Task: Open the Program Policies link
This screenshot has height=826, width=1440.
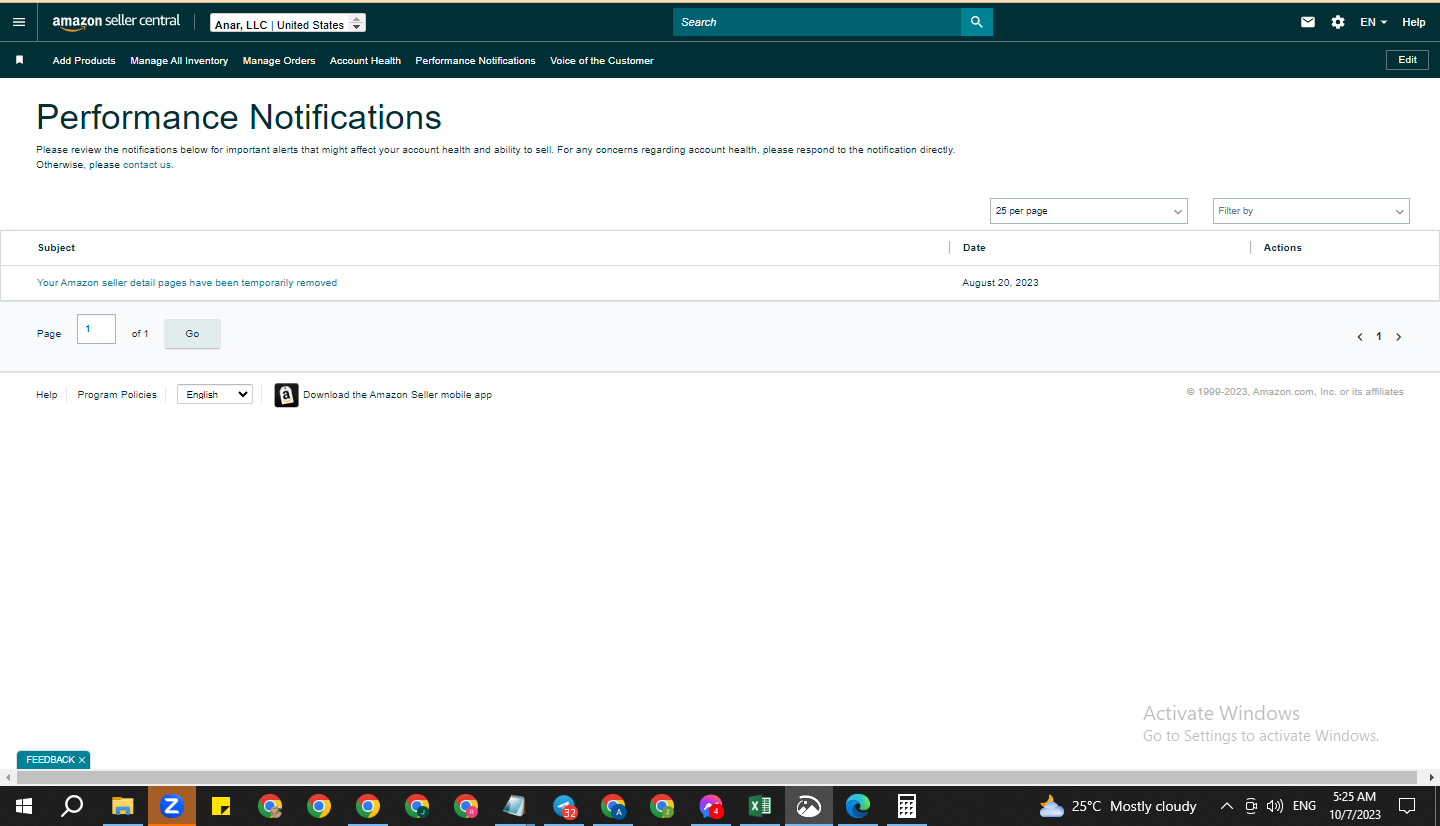Action: click(117, 395)
